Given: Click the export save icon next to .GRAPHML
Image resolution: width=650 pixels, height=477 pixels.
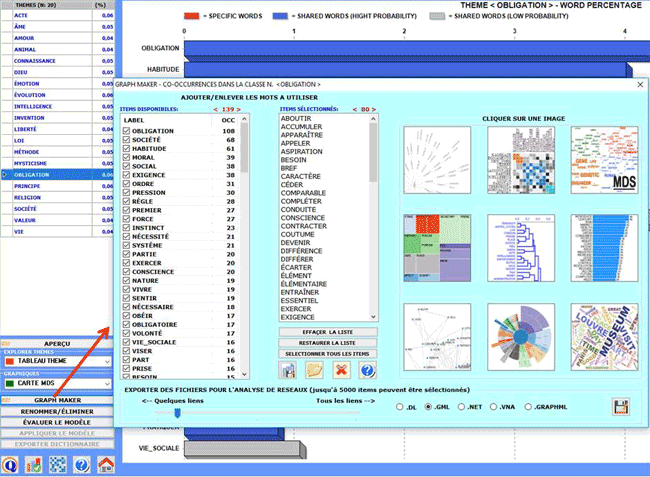Looking at the screenshot, I should [621, 407].
